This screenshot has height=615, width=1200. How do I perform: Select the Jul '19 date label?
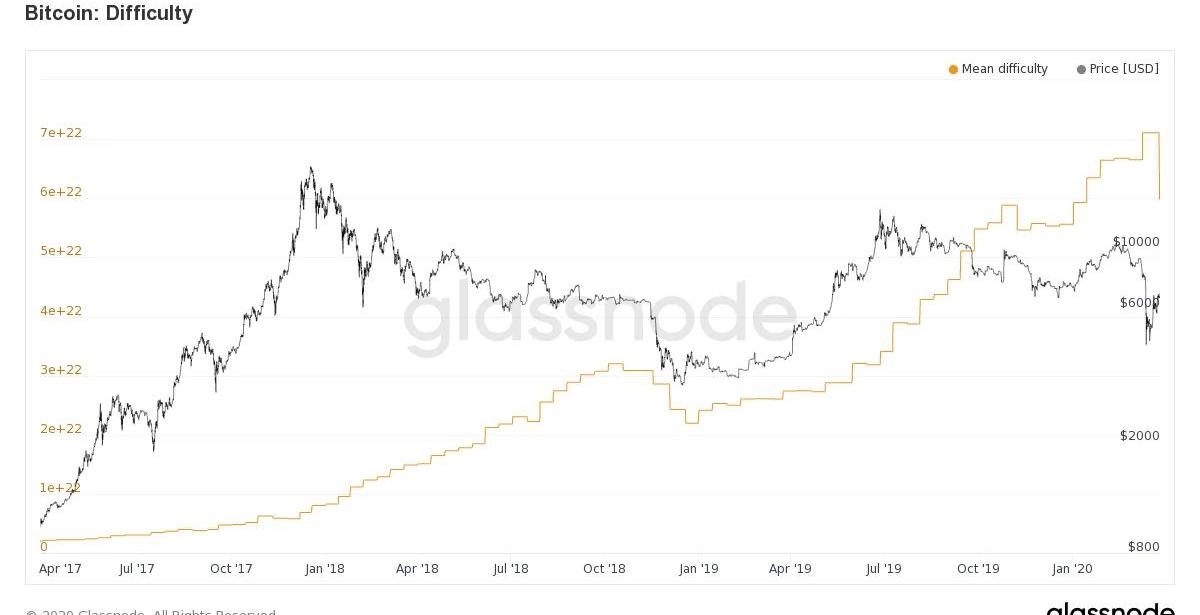pyautogui.click(x=883, y=569)
